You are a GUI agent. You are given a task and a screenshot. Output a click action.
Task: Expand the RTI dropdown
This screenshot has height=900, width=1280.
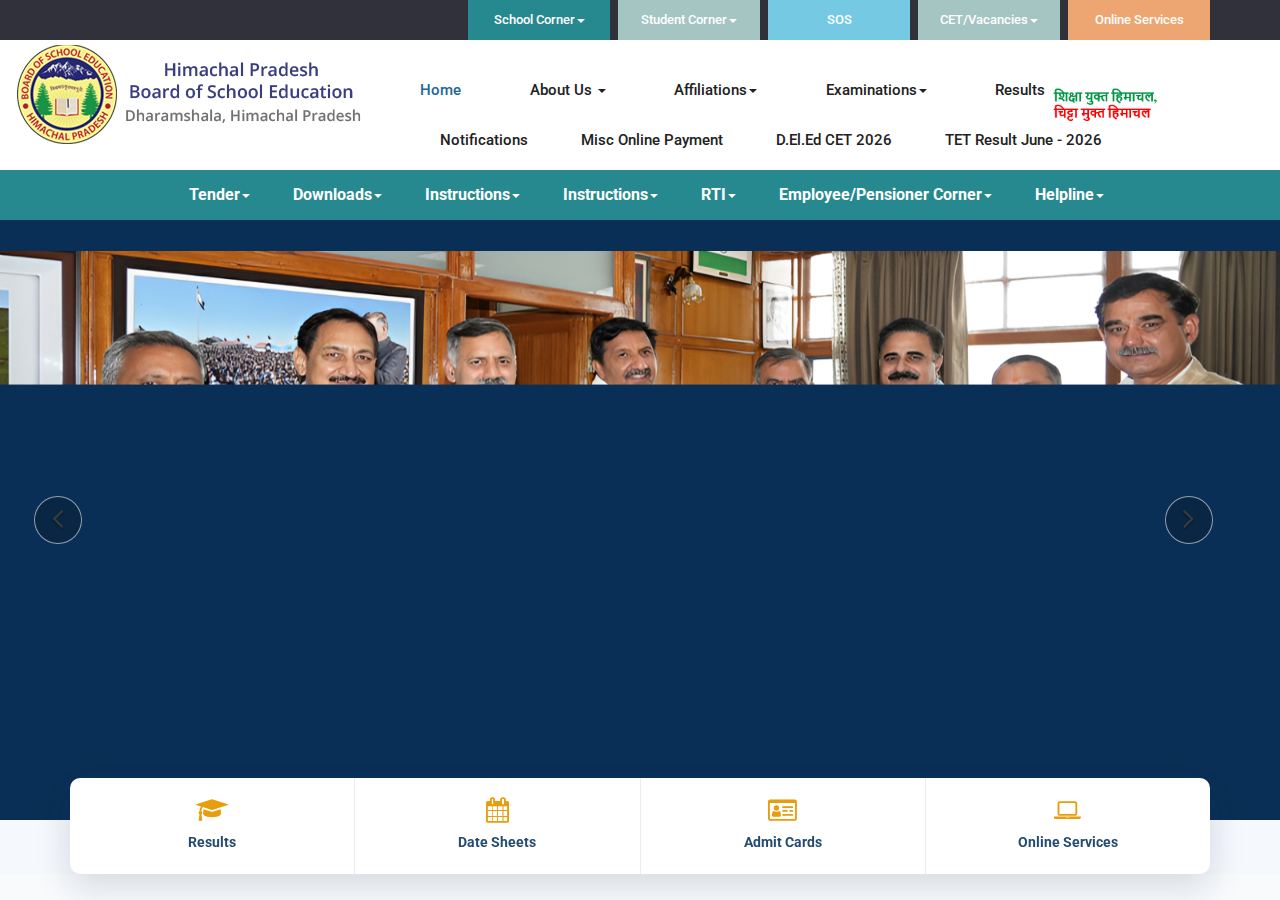(x=718, y=195)
